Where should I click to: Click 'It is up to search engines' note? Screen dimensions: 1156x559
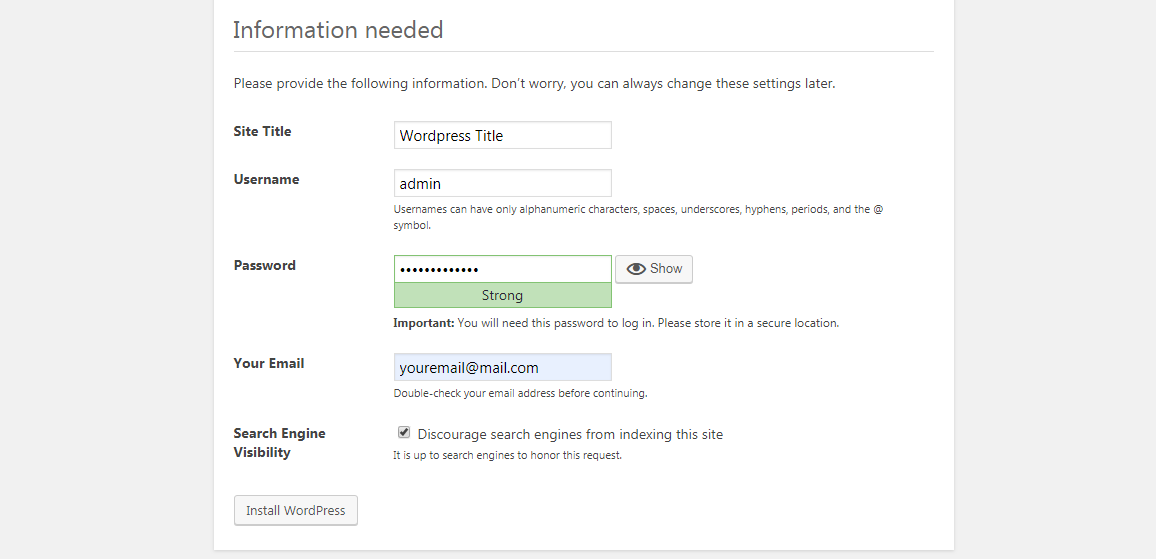[507, 455]
